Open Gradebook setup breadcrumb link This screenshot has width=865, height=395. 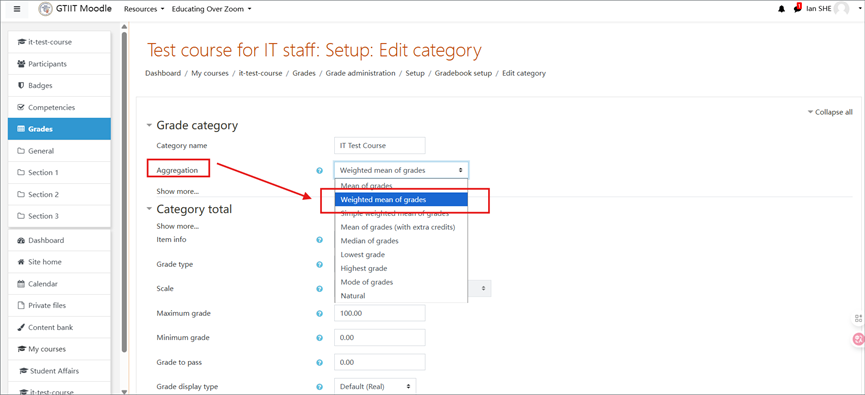463,73
